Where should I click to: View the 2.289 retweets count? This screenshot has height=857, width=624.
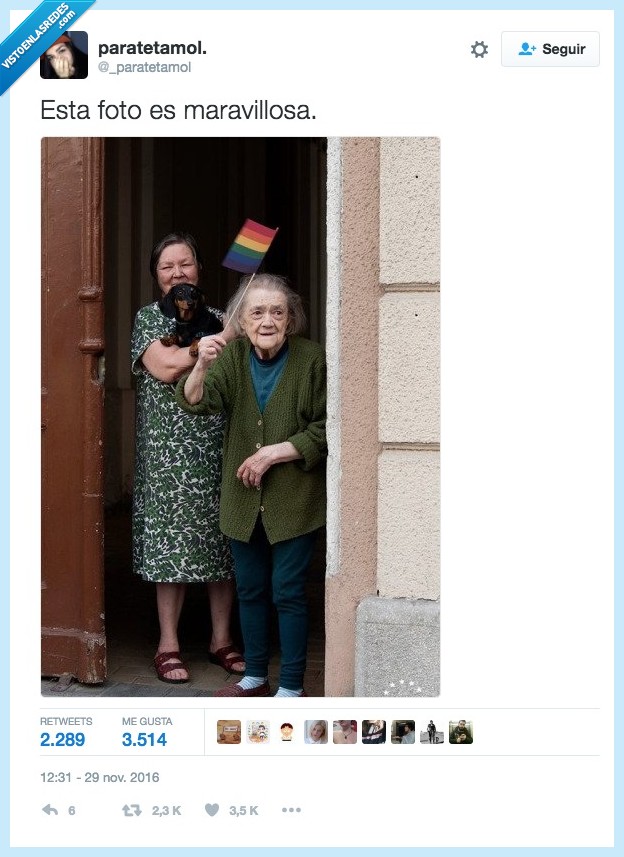(x=62, y=739)
